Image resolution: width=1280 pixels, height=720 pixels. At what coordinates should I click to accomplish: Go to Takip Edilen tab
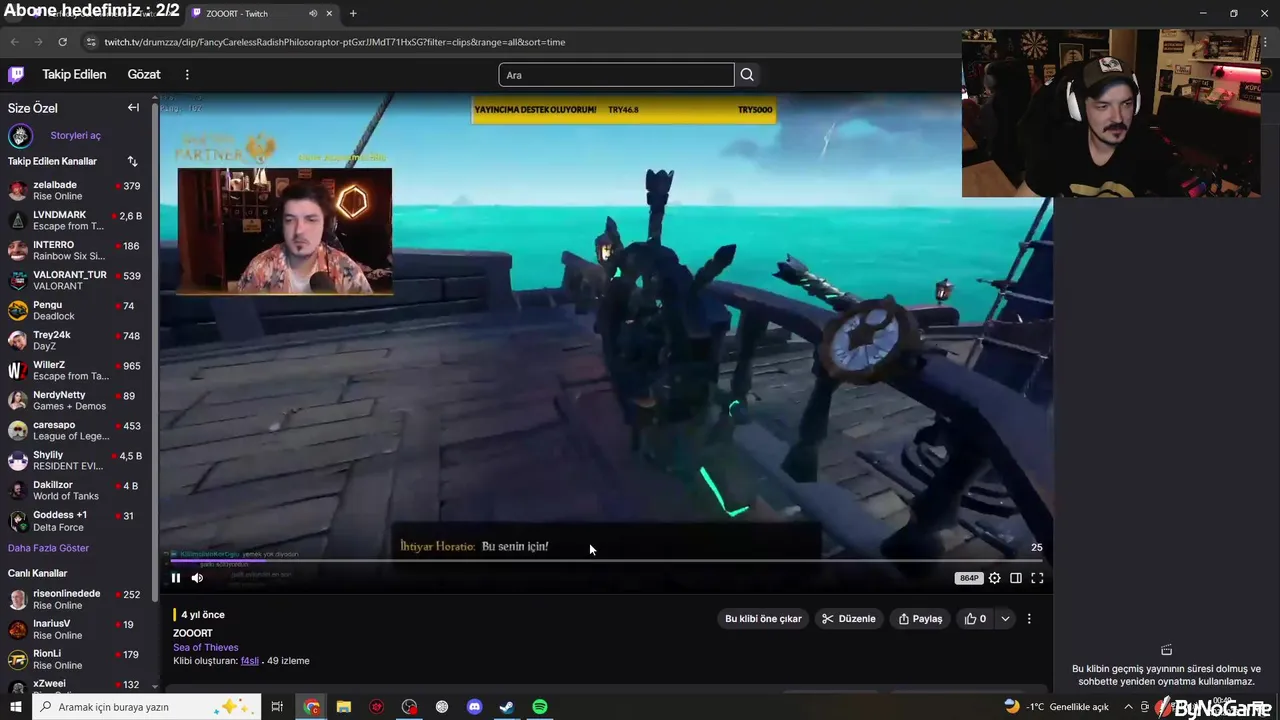[x=74, y=74]
